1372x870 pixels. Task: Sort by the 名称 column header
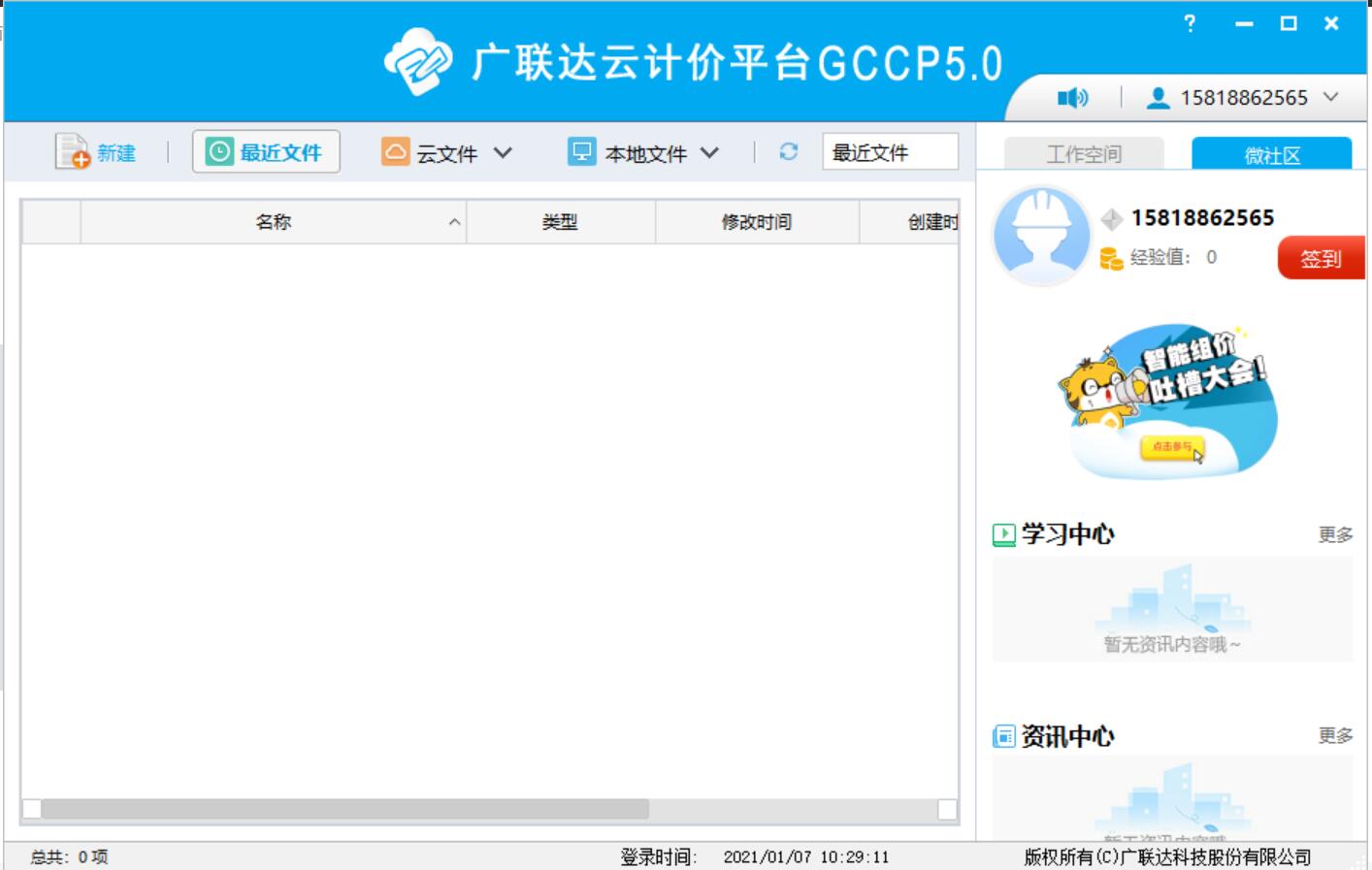tap(274, 222)
